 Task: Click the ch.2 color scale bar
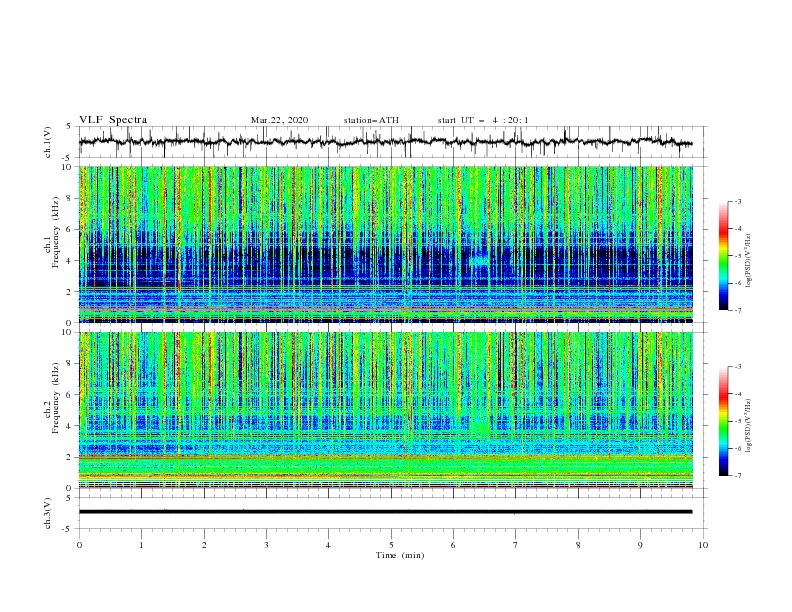(723, 421)
